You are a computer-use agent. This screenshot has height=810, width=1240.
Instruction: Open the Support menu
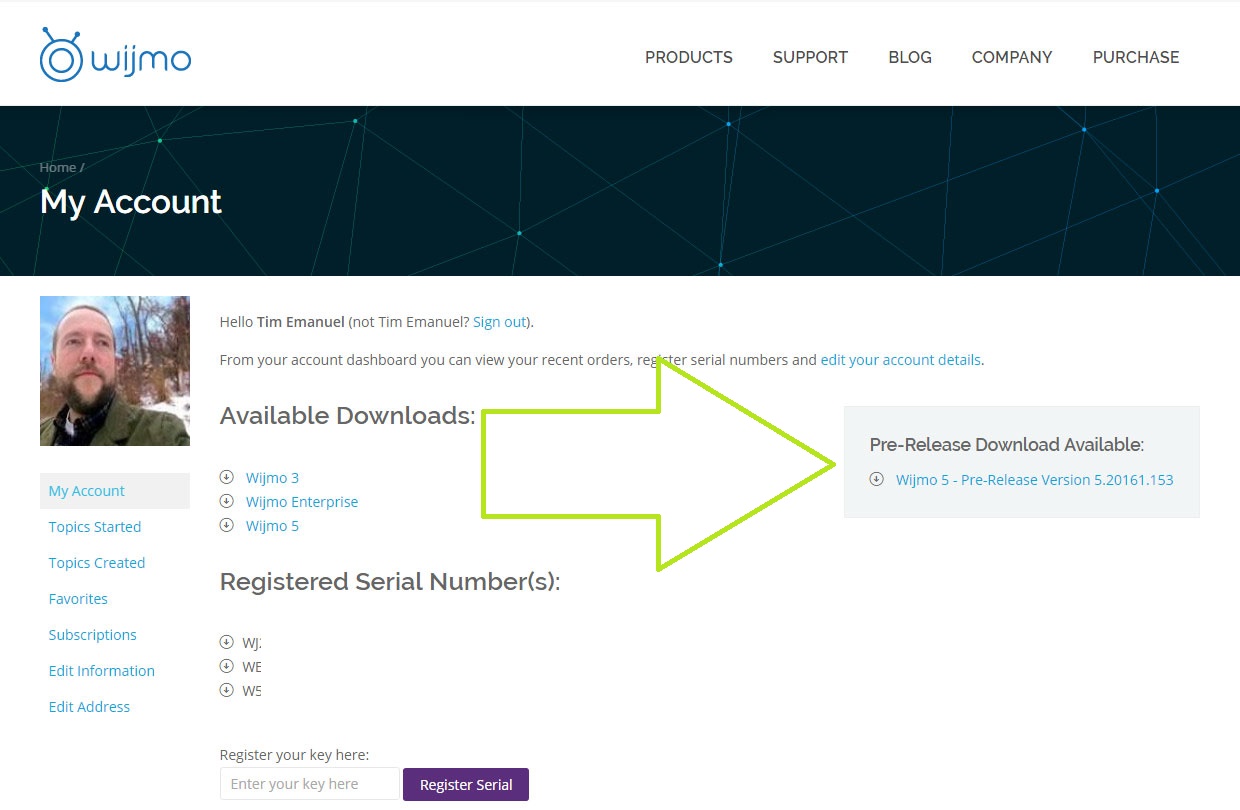810,57
